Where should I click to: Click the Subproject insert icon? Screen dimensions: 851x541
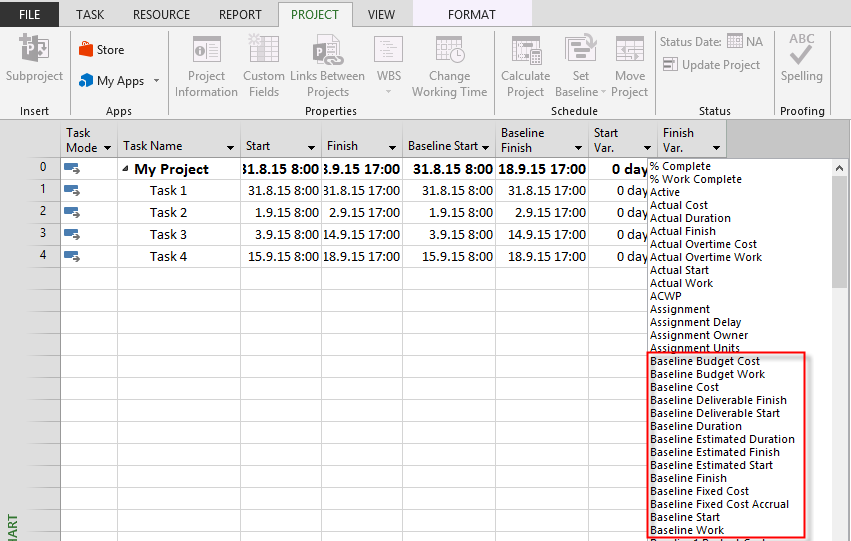(x=34, y=50)
